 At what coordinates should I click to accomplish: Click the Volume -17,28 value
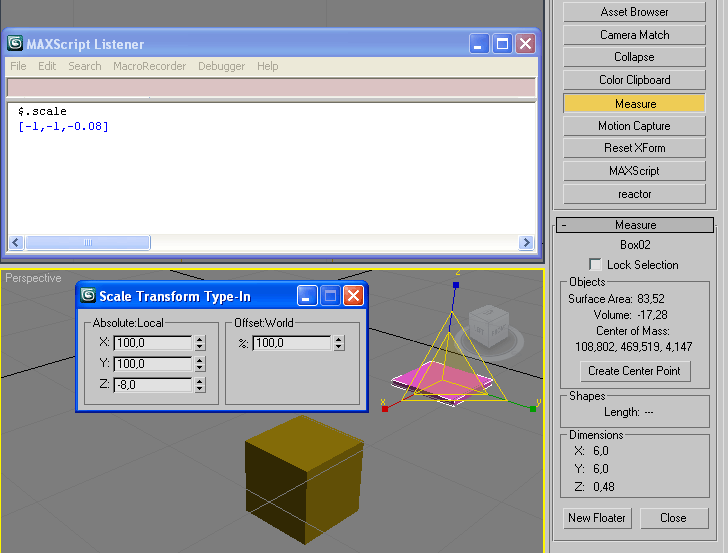tap(652, 315)
